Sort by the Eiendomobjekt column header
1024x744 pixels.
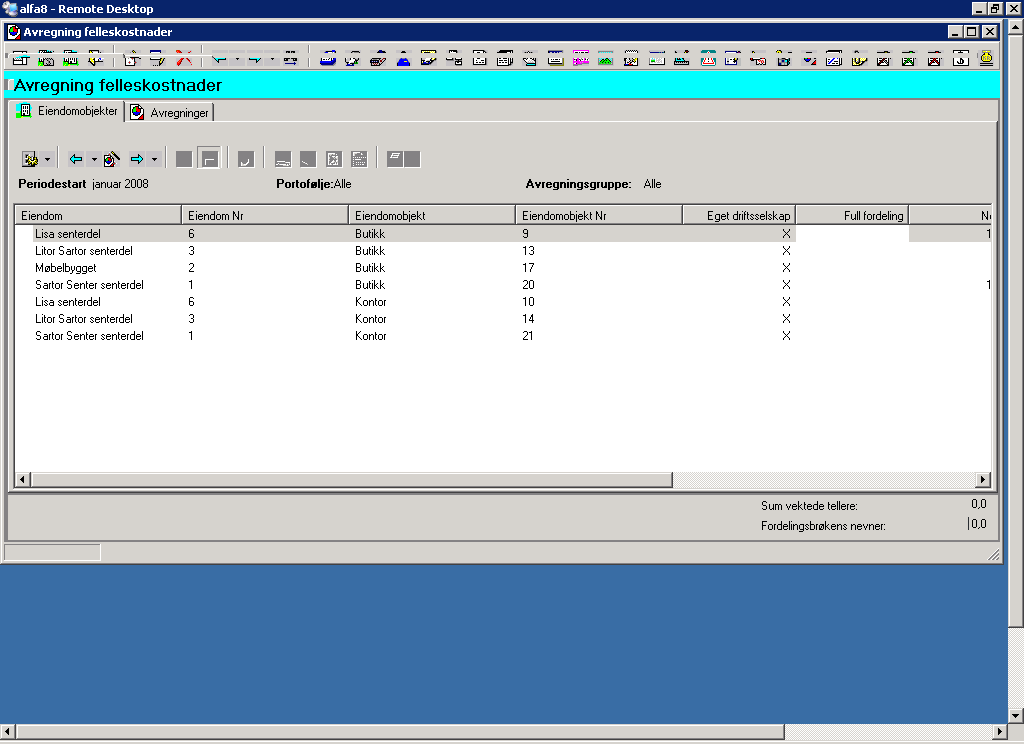[x=432, y=216]
